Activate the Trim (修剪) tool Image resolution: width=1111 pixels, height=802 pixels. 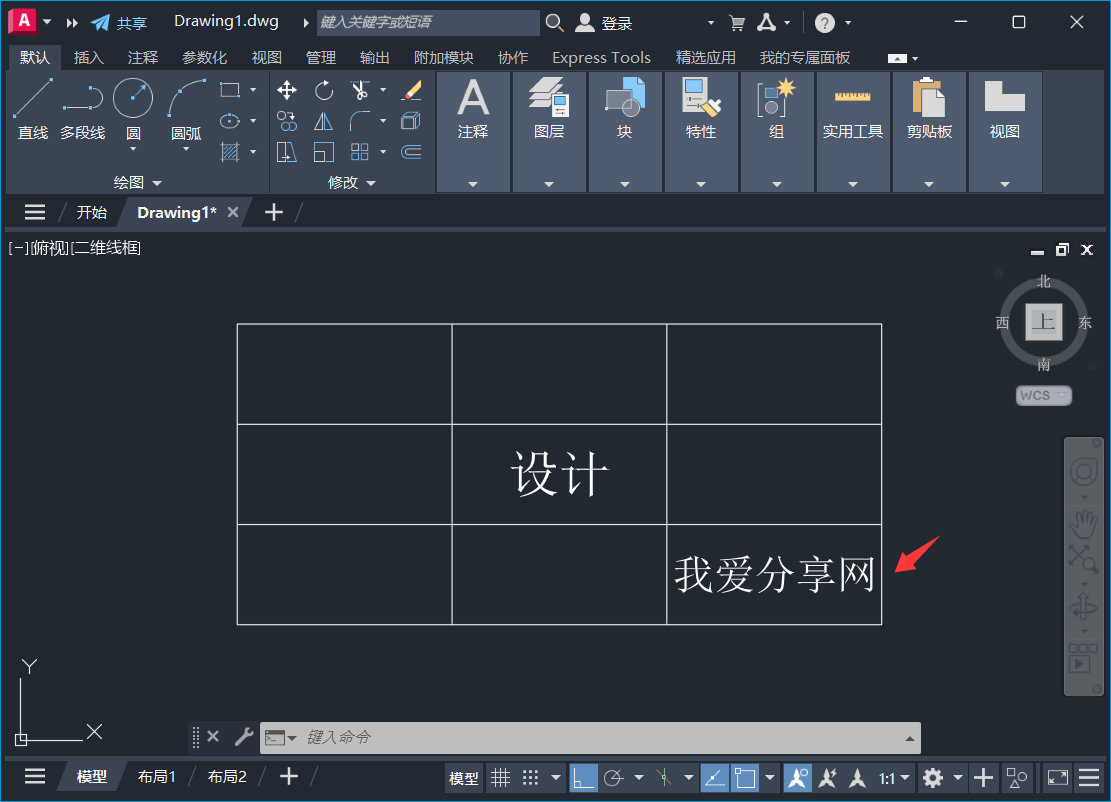pyautogui.click(x=360, y=90)
